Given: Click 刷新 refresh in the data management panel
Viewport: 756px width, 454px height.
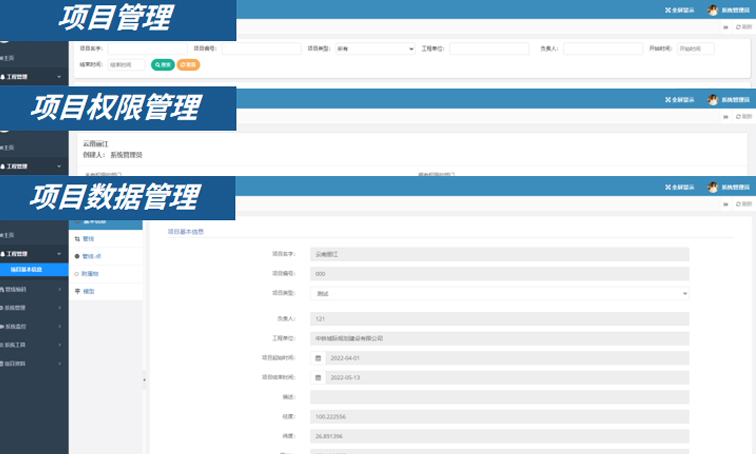Looking at the screenshot, I should coord(744,204).
